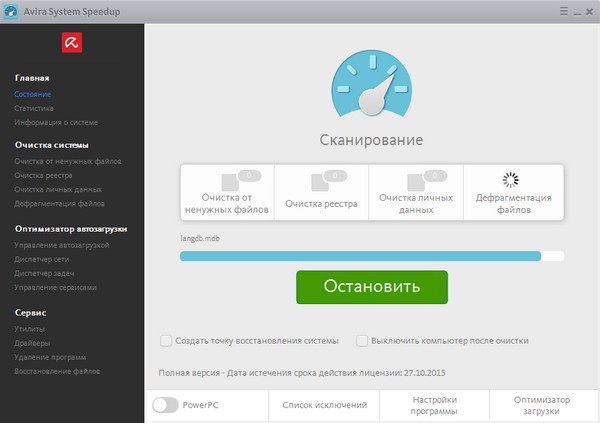Select Состояние in the sidebar
This screenshot has height=423, width=600.
coord(33,94)
